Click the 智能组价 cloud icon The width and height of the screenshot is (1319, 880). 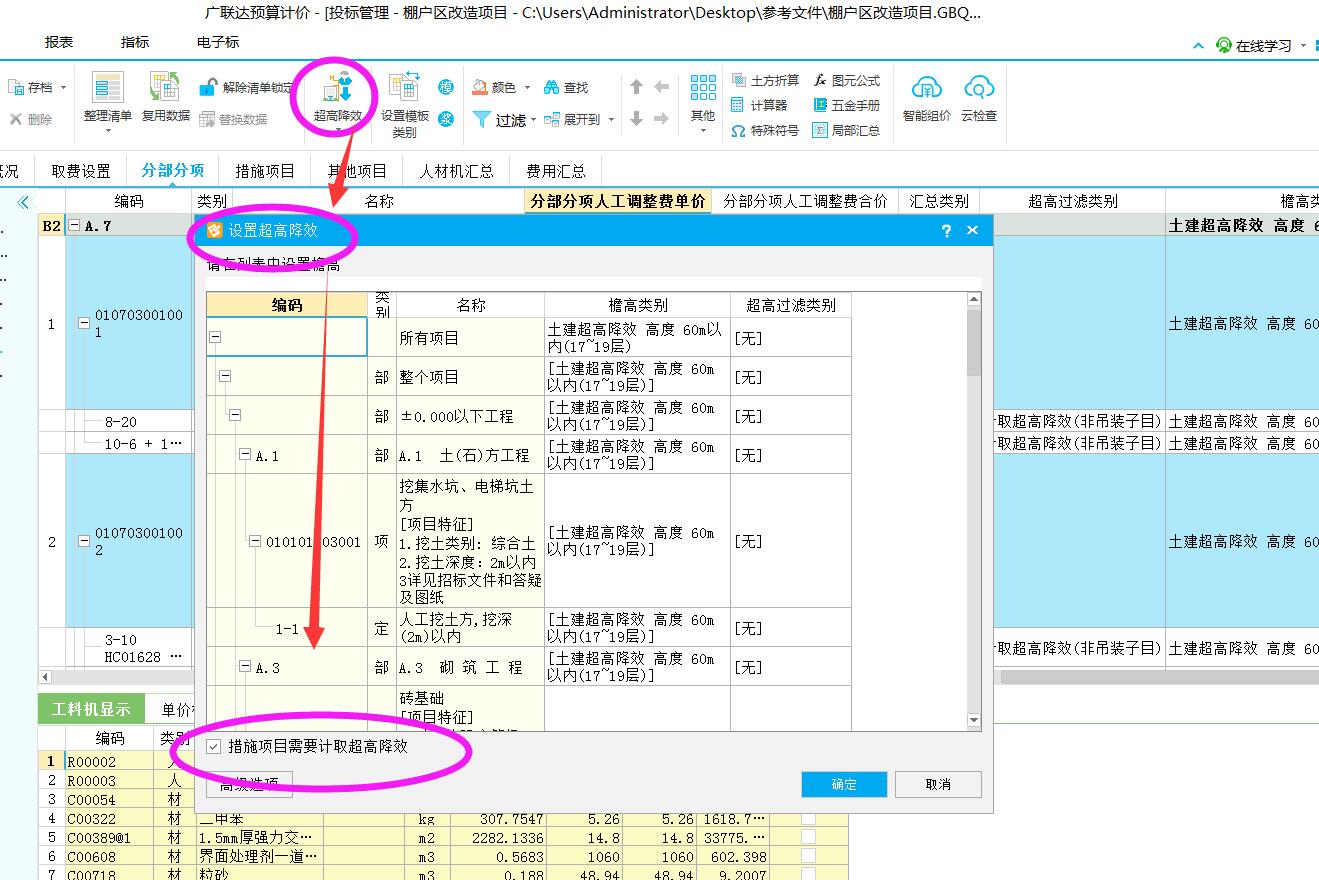927,88
